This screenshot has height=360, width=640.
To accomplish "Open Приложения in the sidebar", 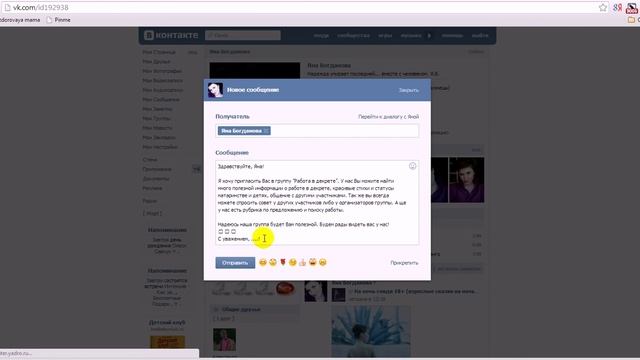I will click(157, 169).
